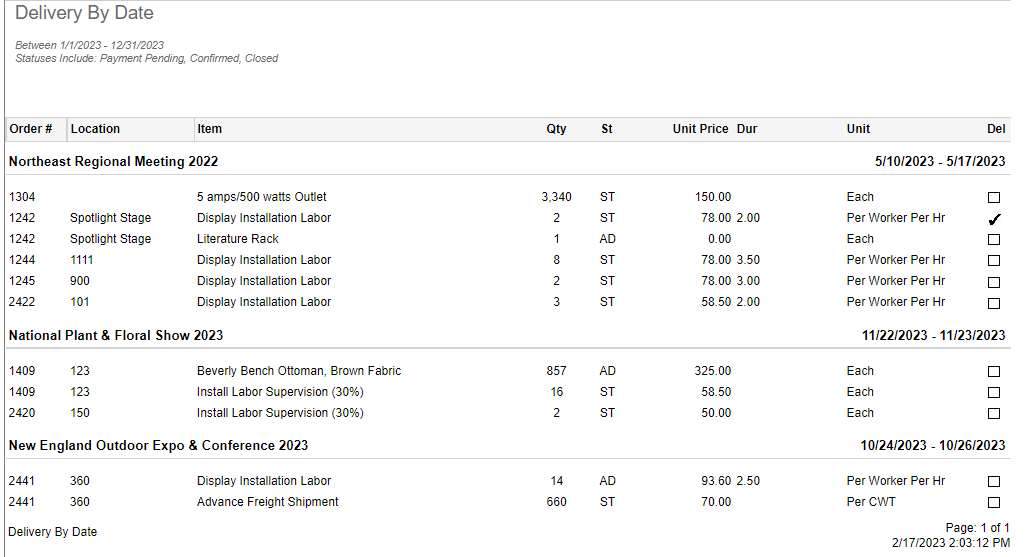Image resolution: width=1032 pixels, height=557 pixels.
Task: Click the Delivery By Date report title
Action: 84,14
